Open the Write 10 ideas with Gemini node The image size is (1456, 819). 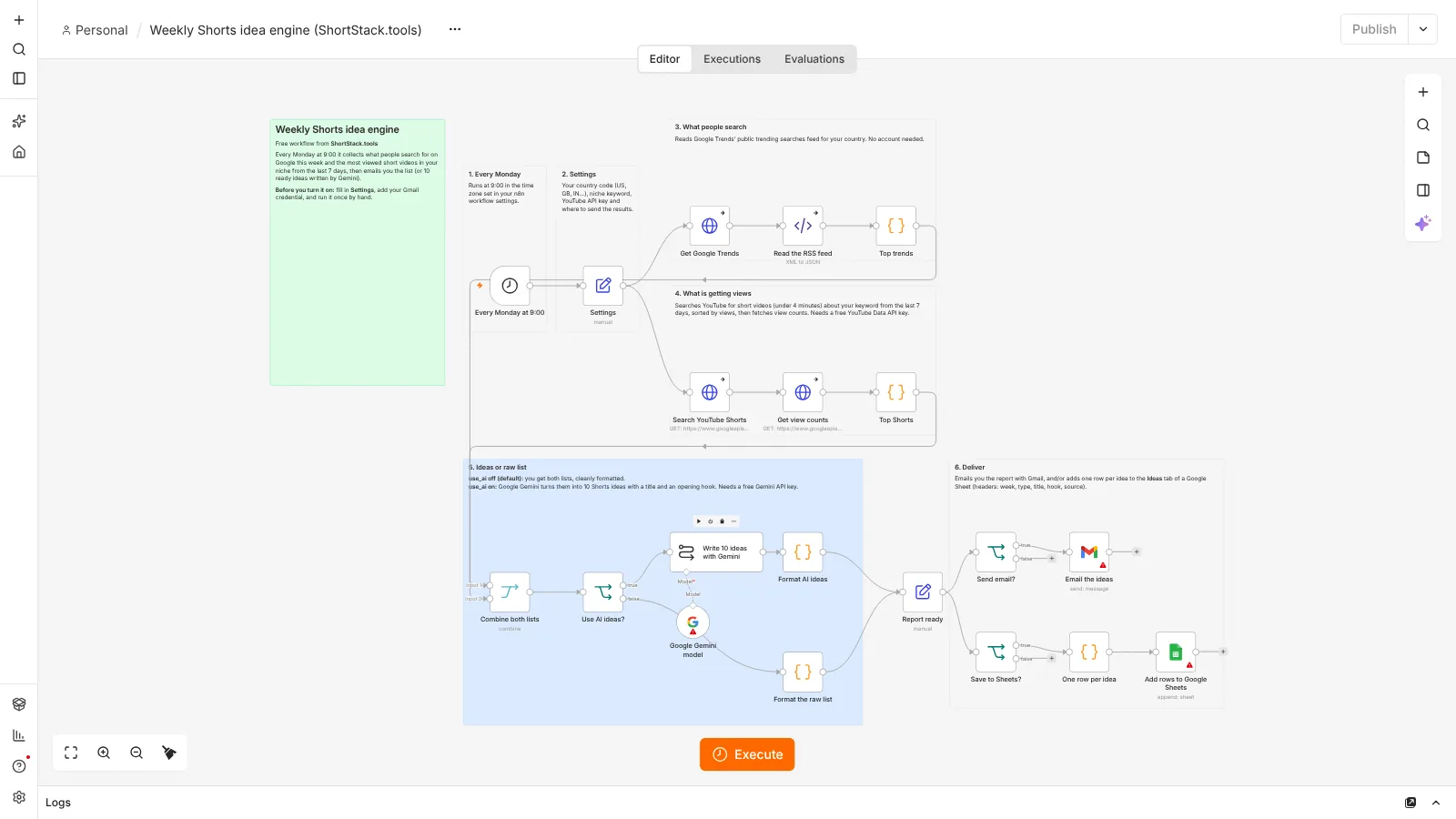716,552
